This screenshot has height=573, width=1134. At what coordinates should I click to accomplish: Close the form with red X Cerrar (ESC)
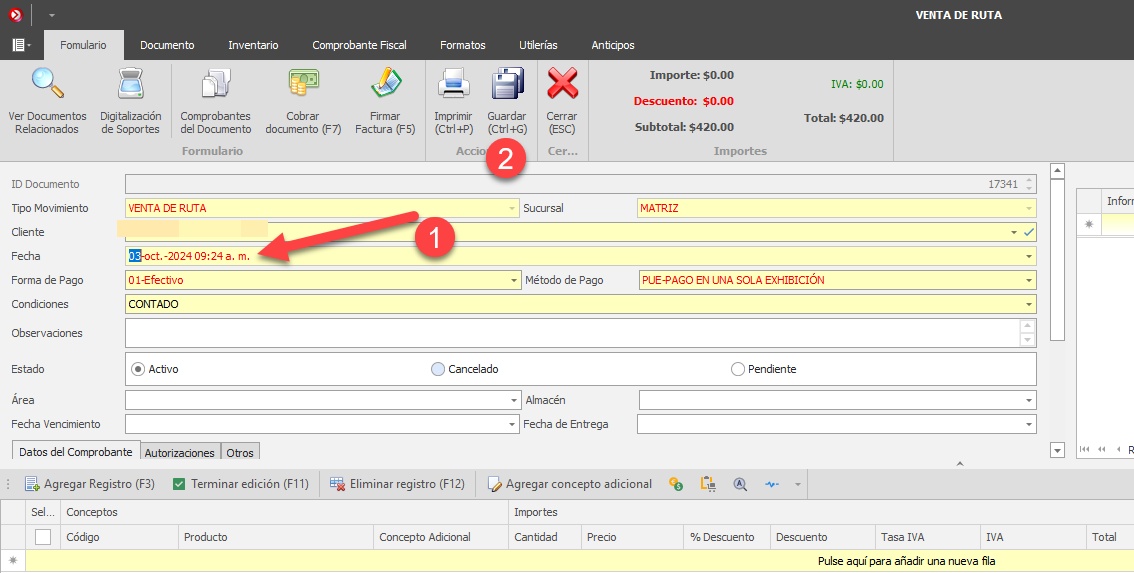pos(562,101)
